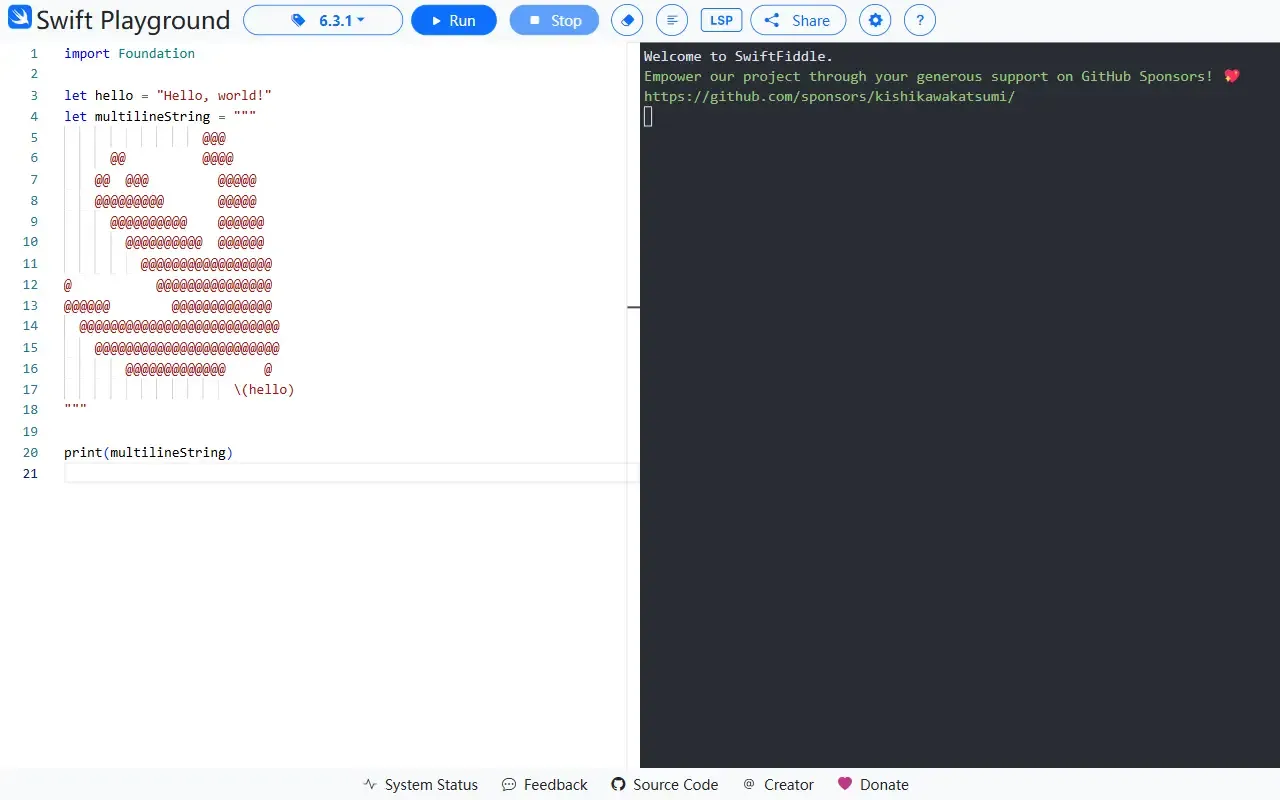
Task: Click the Swift Playground title text
Action: tap(133, 20)
